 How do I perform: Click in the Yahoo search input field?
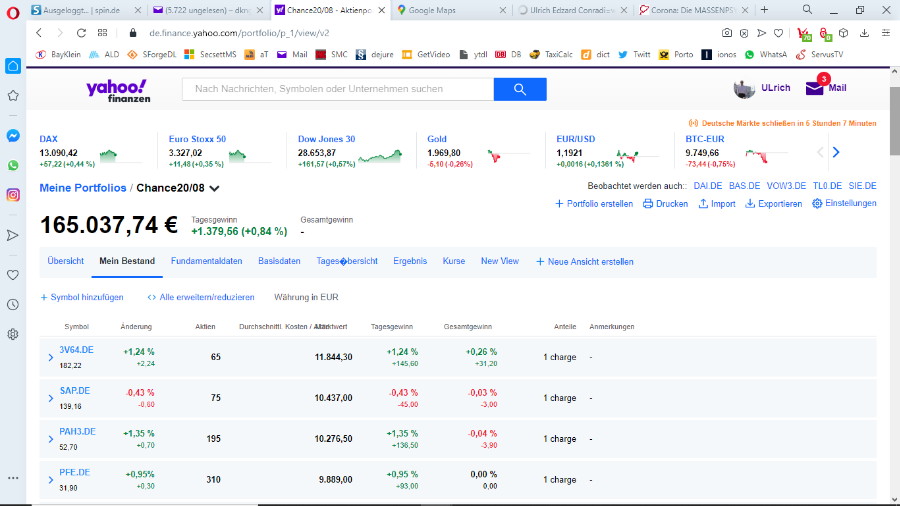(338, 89)
